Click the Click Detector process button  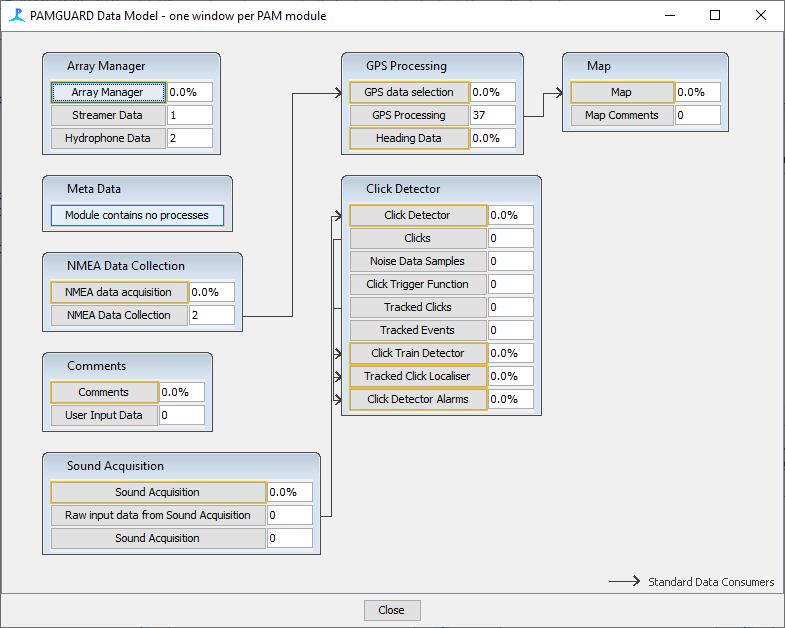(x=418, y=215)
